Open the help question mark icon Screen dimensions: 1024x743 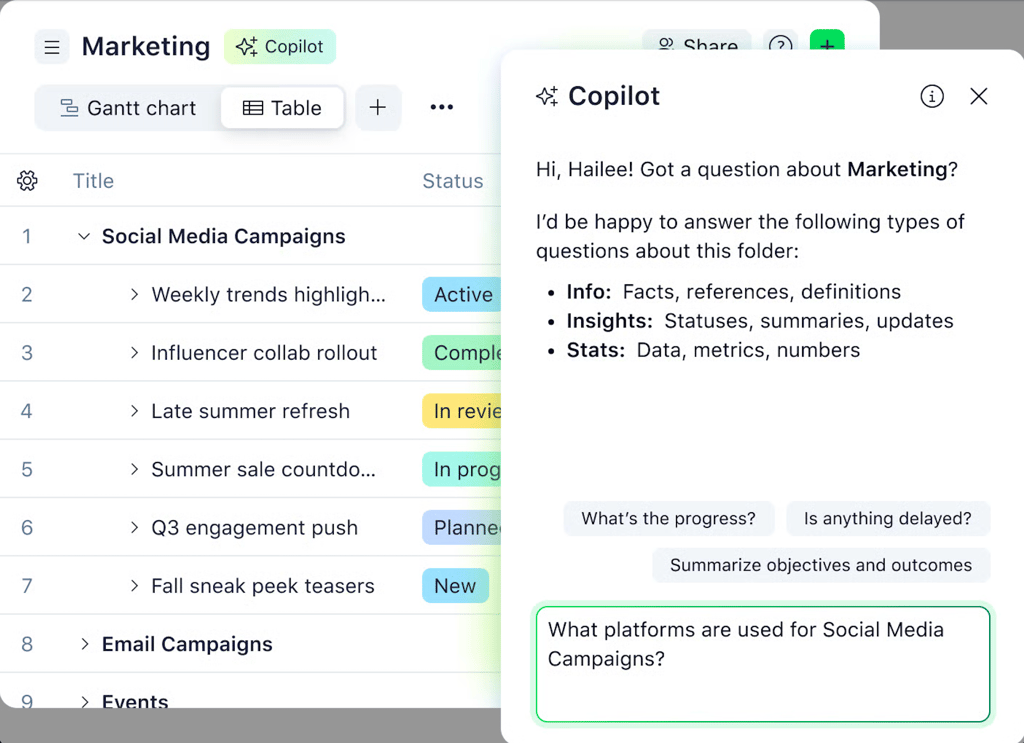pos(781,46)
